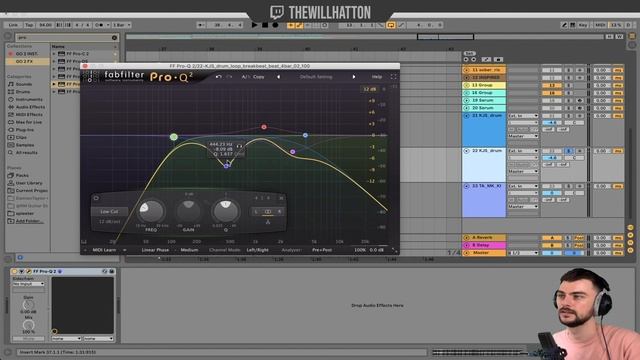Open the Drums browser category
640x360 pixels.
click(23, 92)
